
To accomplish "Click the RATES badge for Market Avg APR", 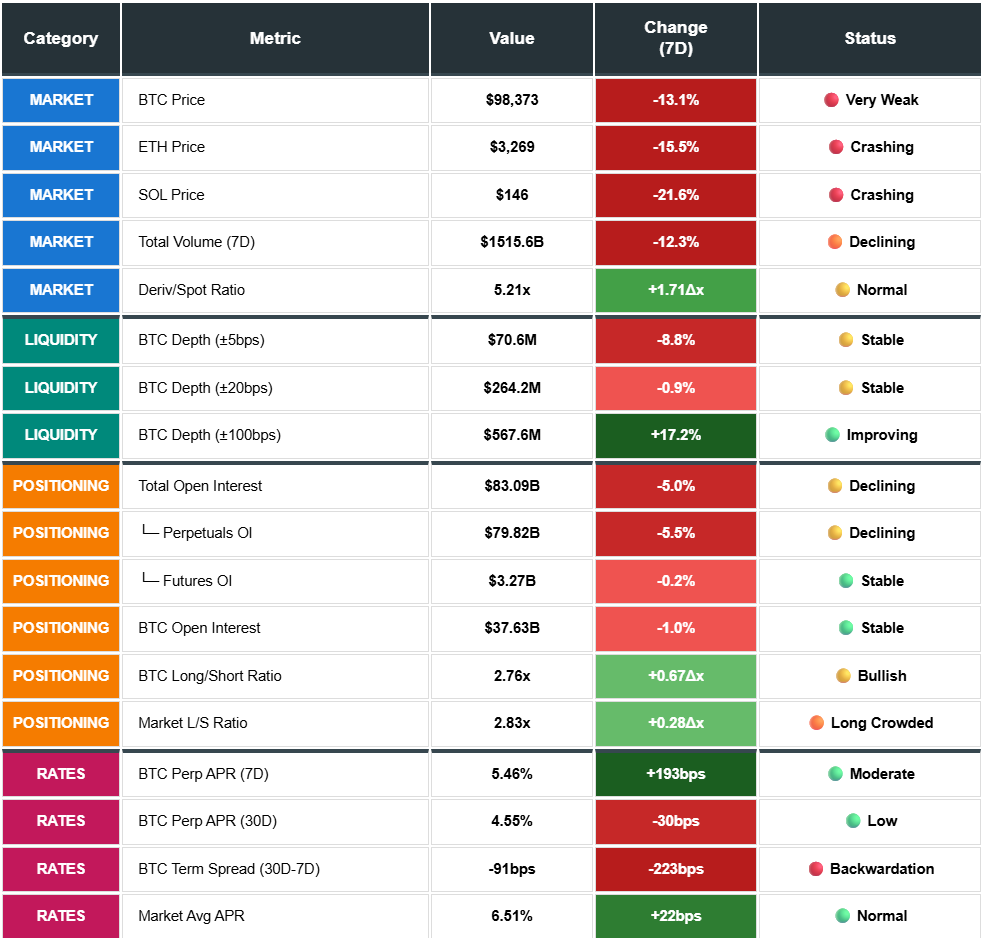I will [61, 916].
